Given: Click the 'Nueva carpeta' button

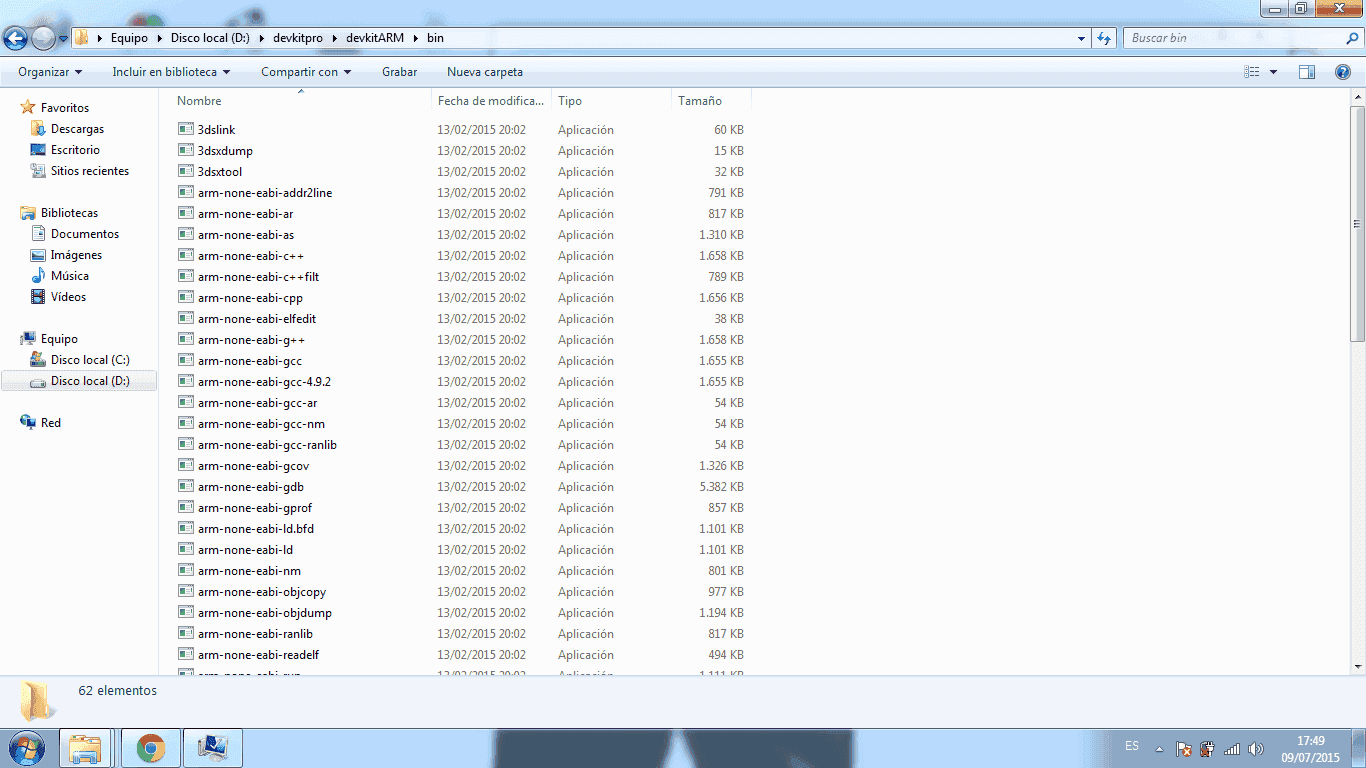Looking at the screenshot, I should click(485, 72).
